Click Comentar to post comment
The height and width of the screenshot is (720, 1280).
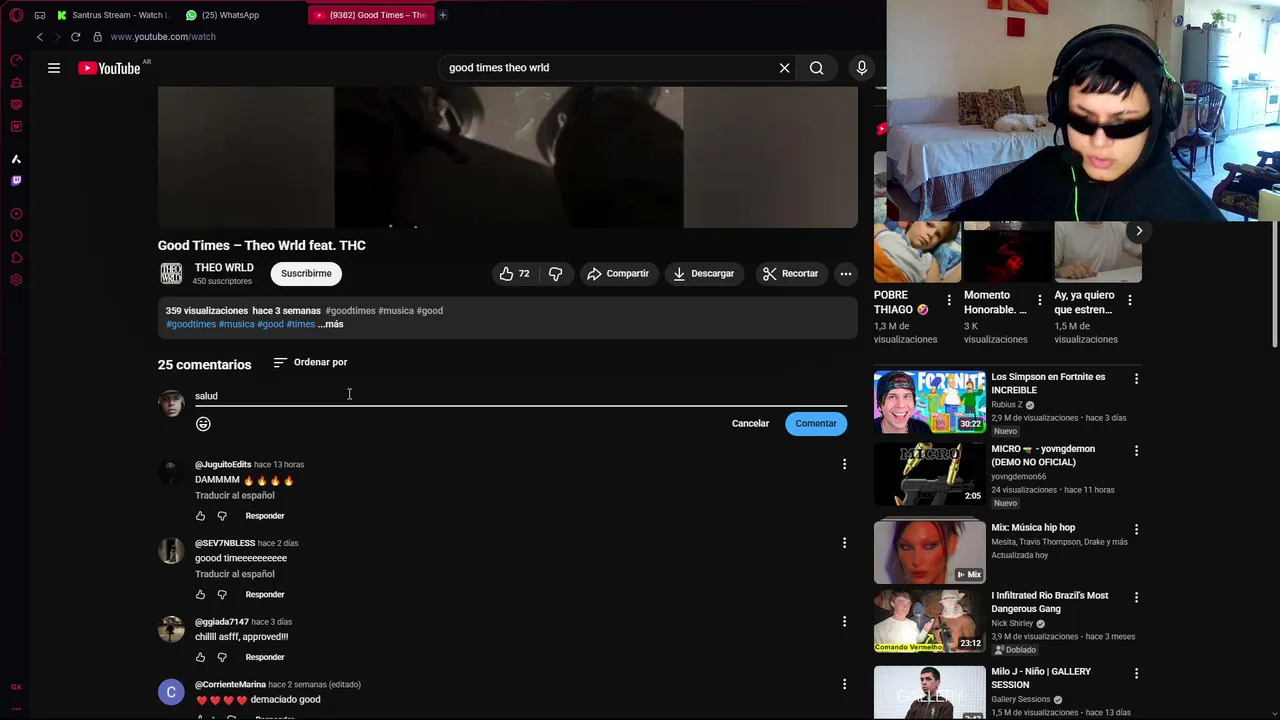(x=816, y=424)
